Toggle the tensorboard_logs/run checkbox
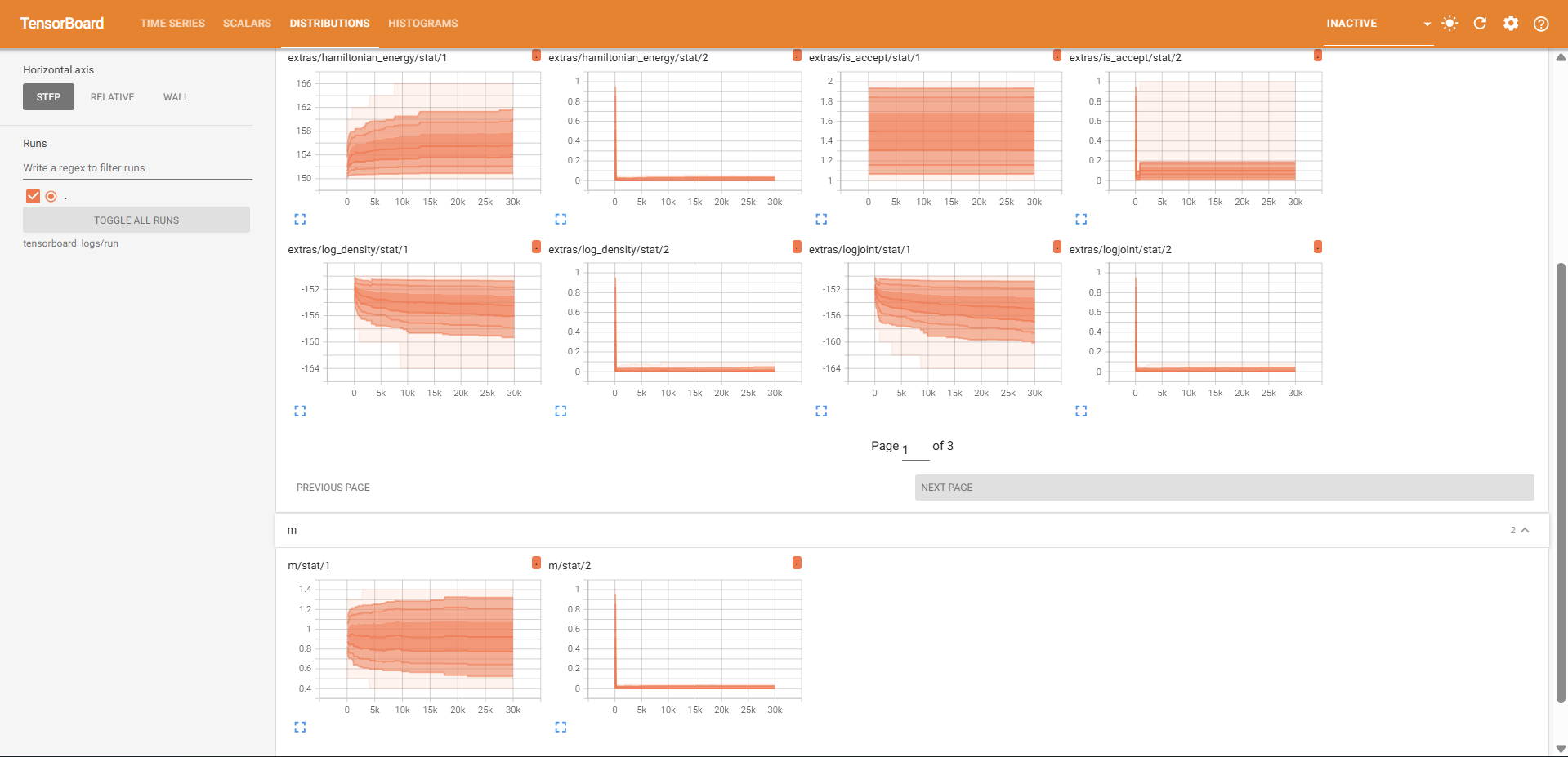Viewport: 1568px width, 757px height. point(33,196)
